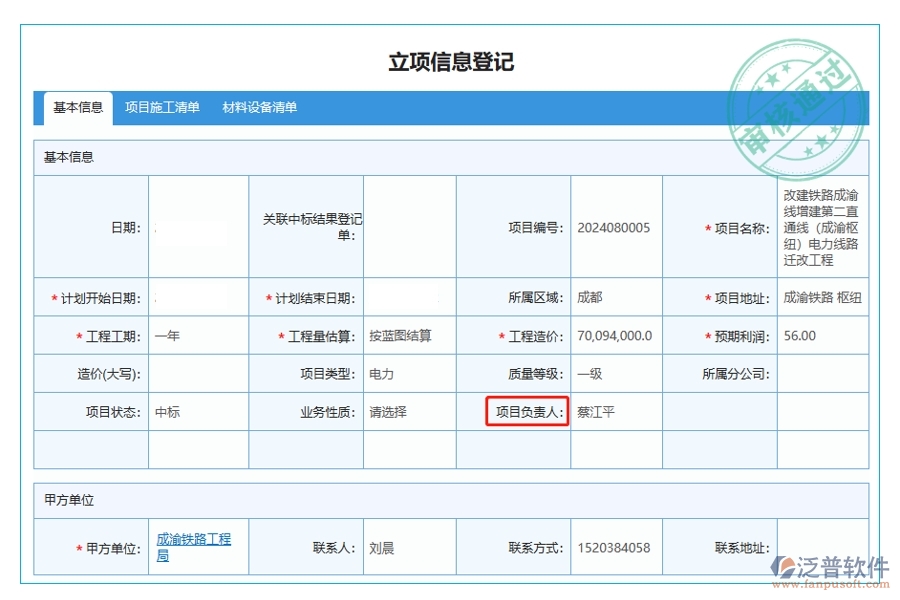The height and width of the screenshot is (600, 900).
Task: Click the 所属分公司 empty field
Action: 827,374
